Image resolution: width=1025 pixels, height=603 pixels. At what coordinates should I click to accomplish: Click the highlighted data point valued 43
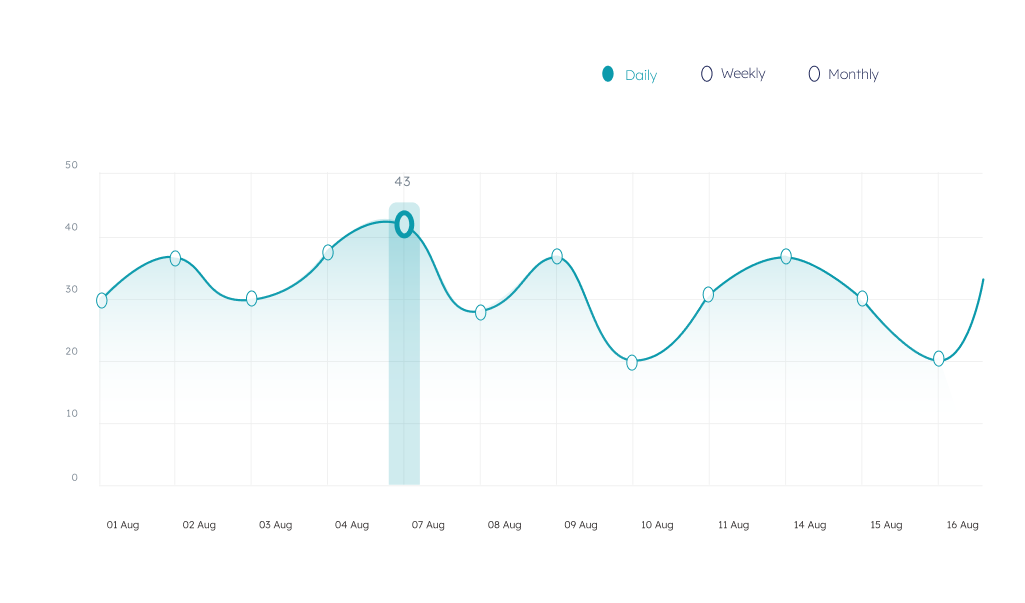(x=404, y=224)
